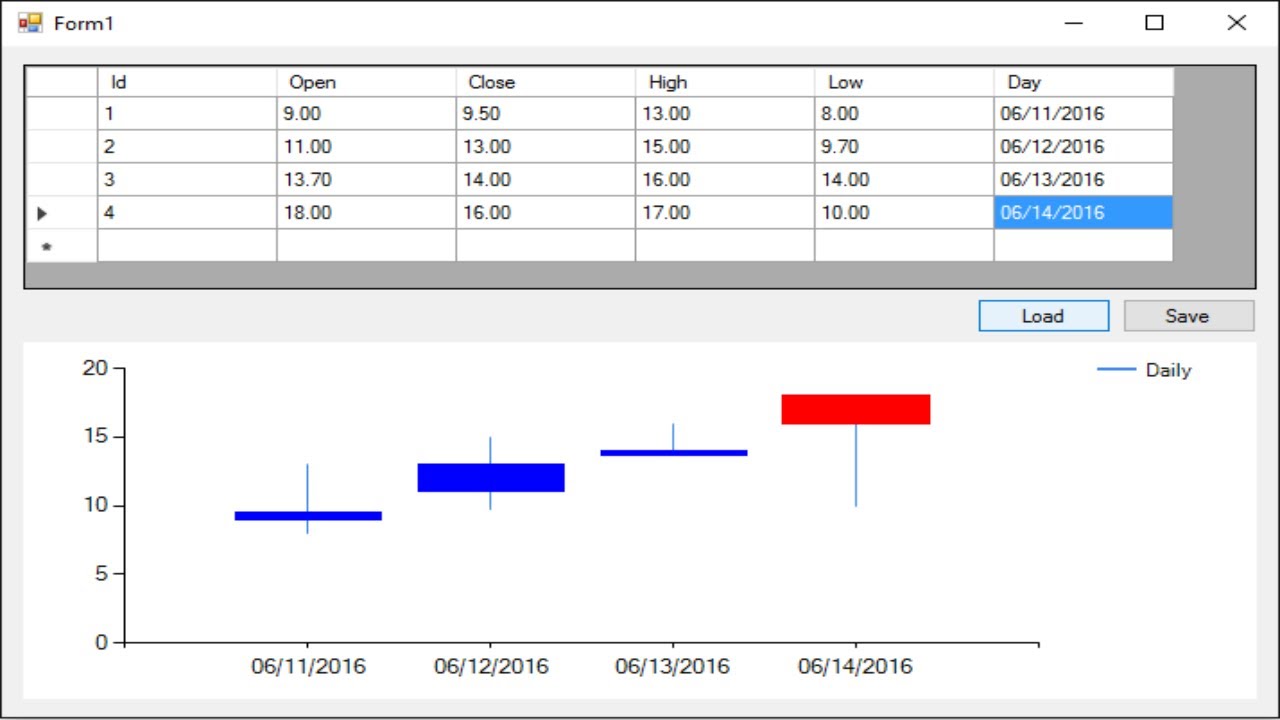Select Open cell with value 18.00
The height and width of the screenshot is (720, 1280).
[x=366, y=213]
